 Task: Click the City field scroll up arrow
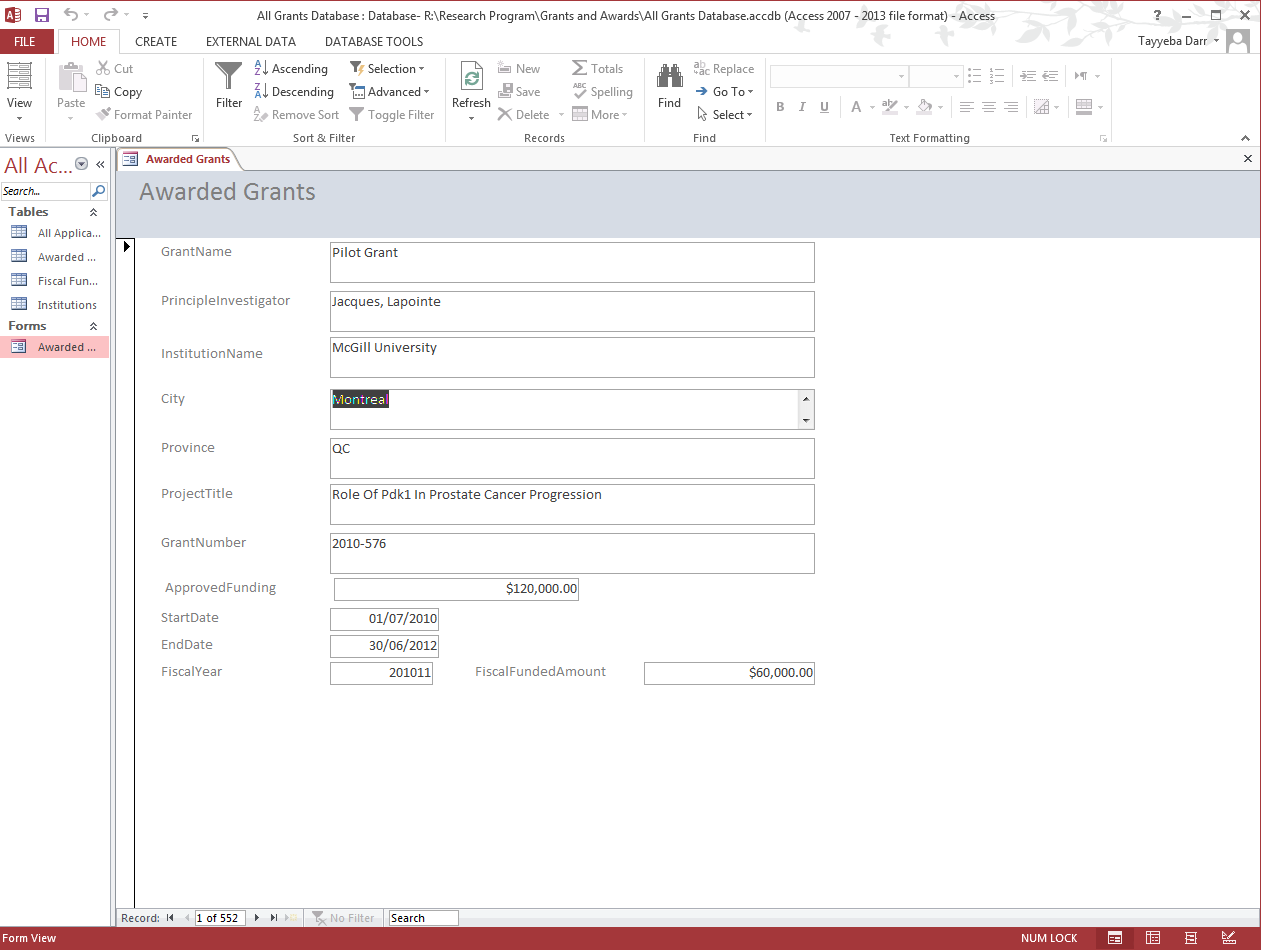807,398
